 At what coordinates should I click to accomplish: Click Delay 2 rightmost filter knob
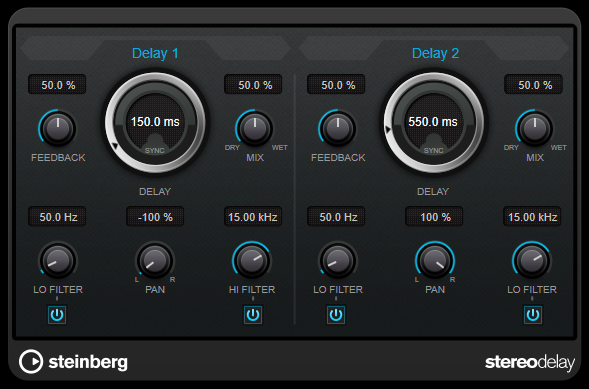(x=532, y=260)
